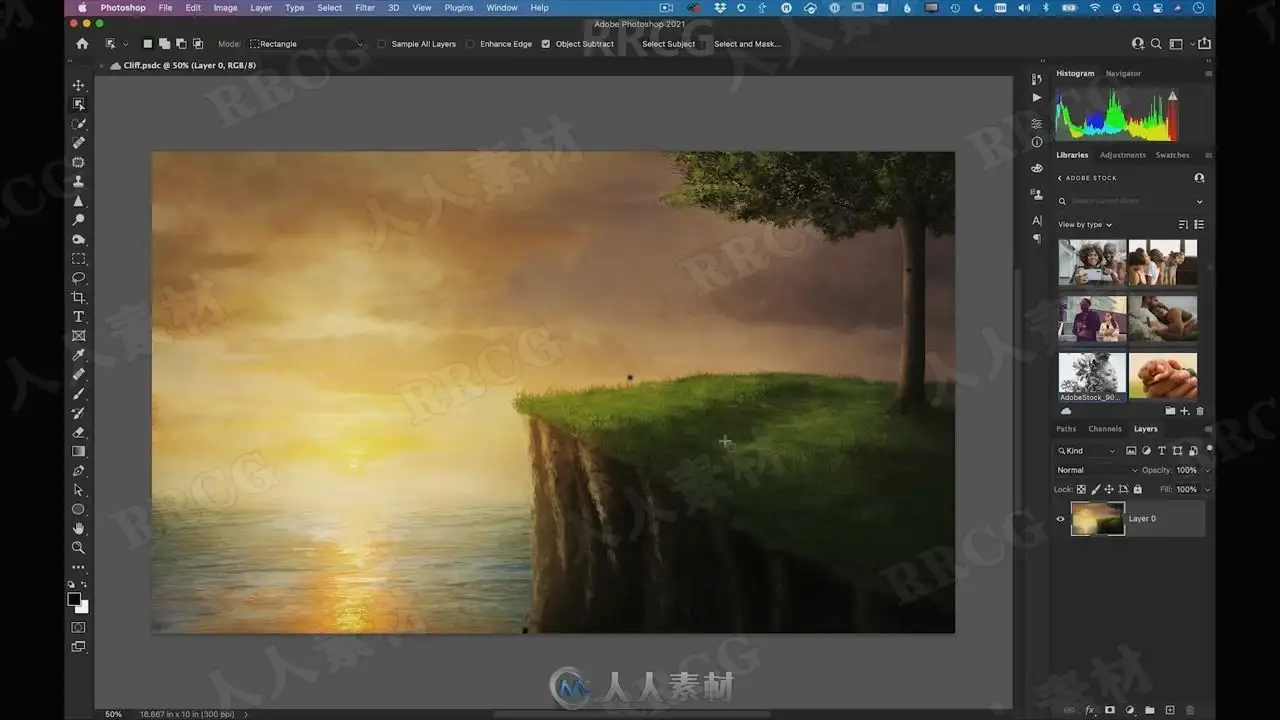This screenshot has width=1280, height=720.
Task: Select the Pen tool
Action: [x=79, y=471]
